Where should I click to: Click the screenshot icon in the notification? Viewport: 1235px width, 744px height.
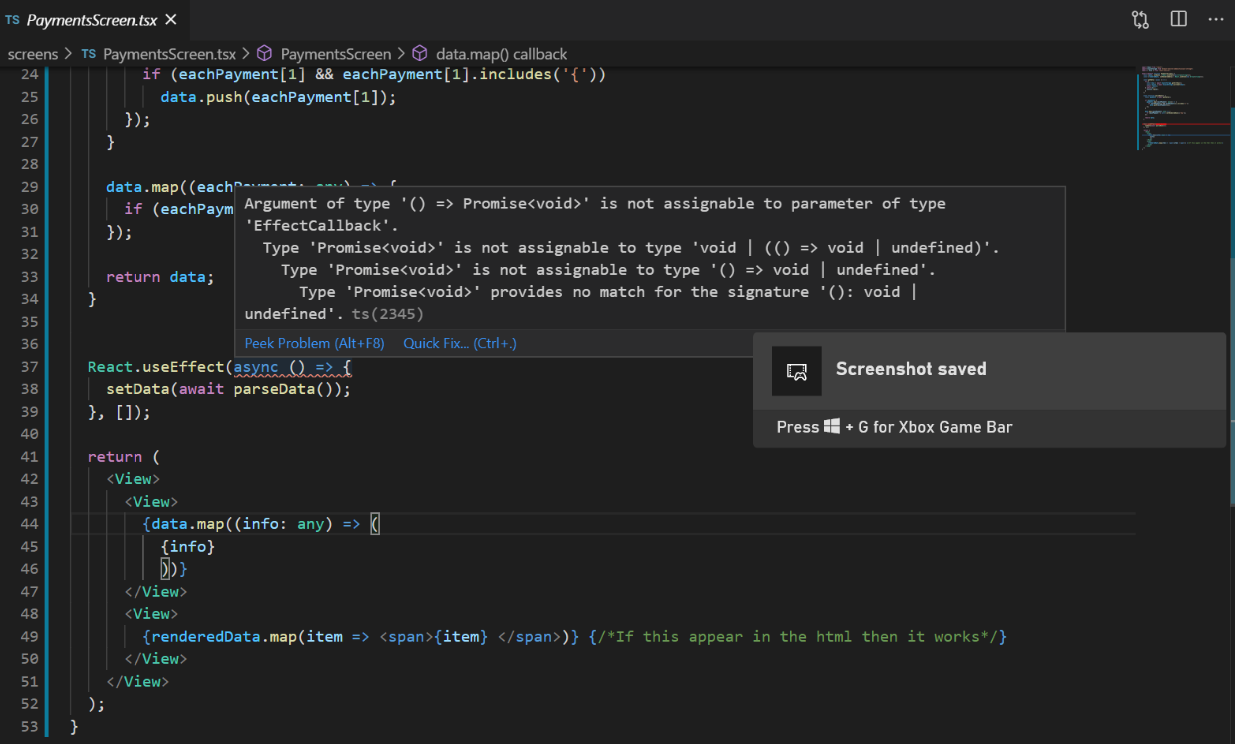[x=797, y=371]
